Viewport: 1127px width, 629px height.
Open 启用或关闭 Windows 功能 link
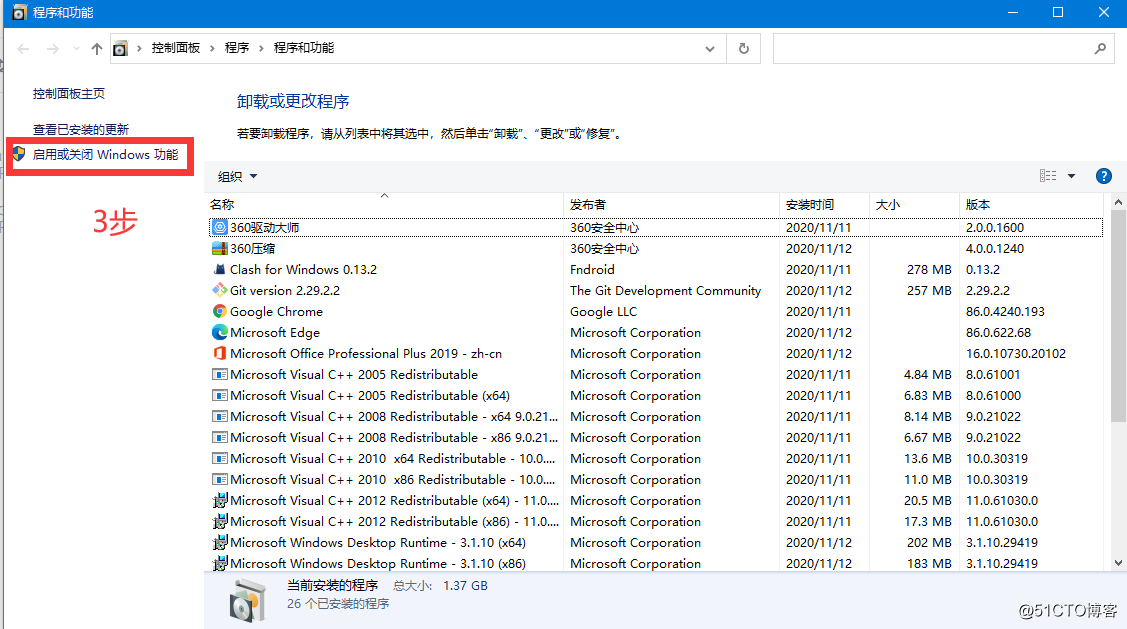point(105,155)
